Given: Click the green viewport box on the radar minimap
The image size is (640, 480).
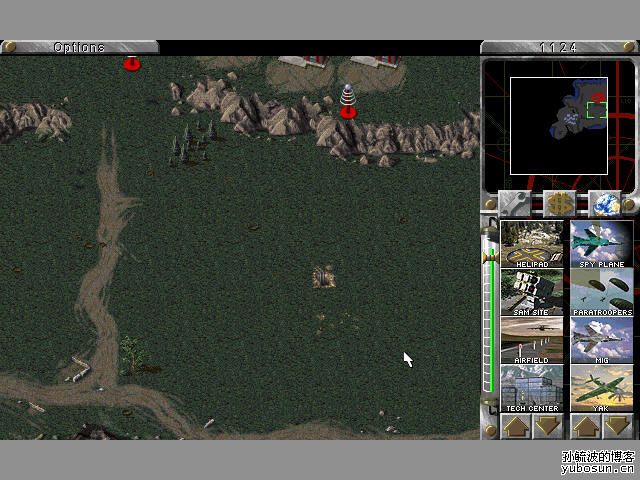Looking at the screenshot, I should click(x=597, y=110).
